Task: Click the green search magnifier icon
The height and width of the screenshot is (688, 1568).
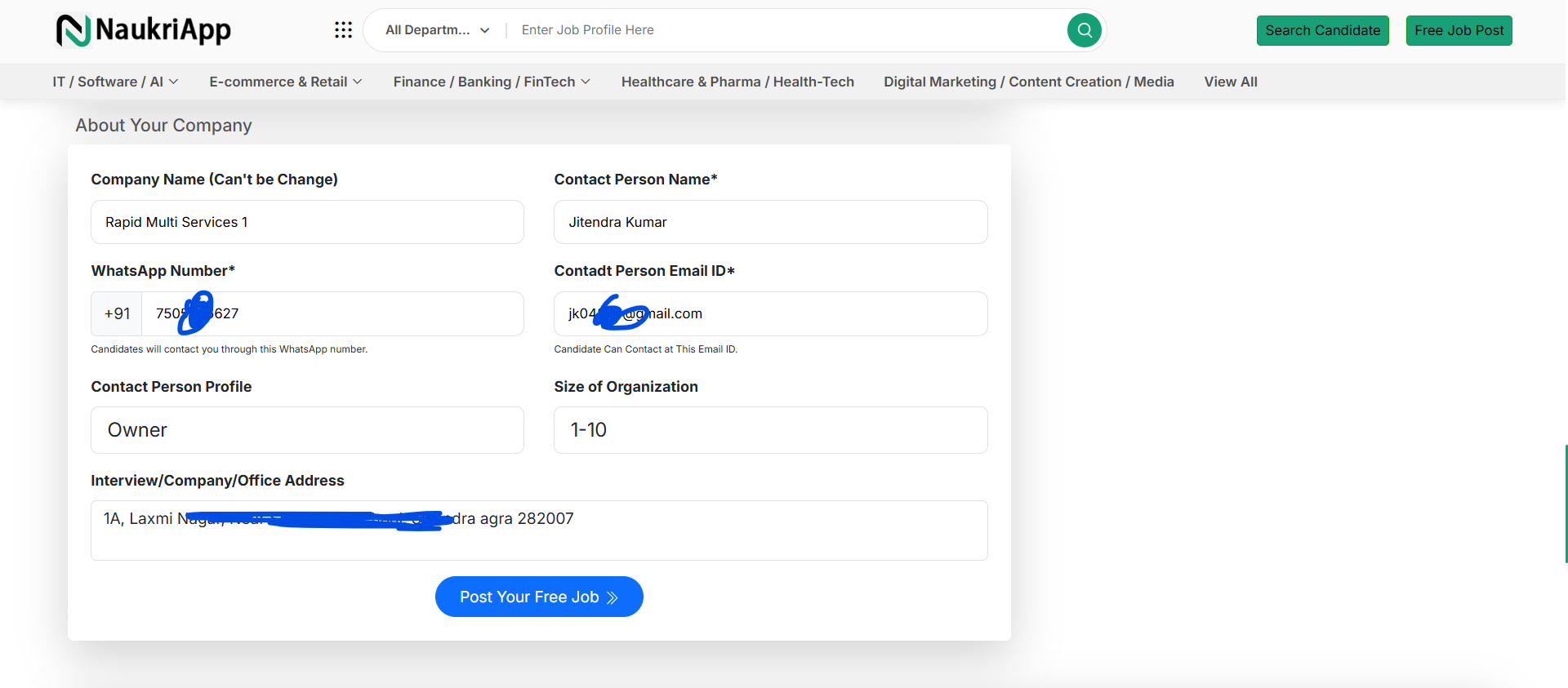Action: [x=1084, y=30]
